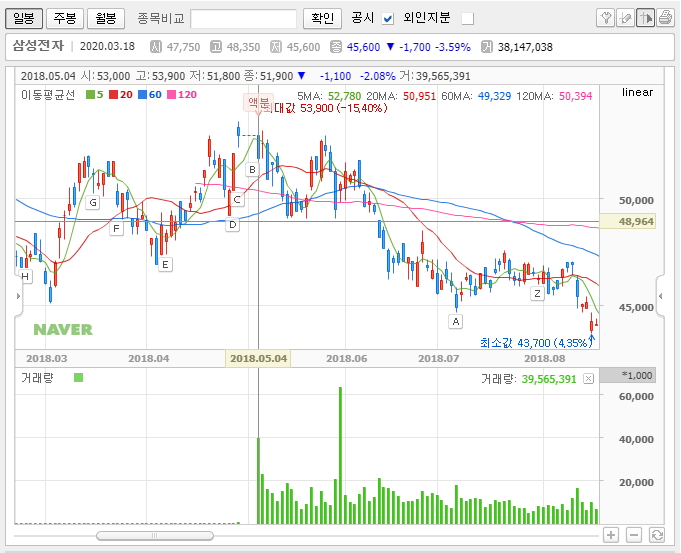
Task: Click the 2018.05.04 date marker on axis
Action: coord(258,358)
